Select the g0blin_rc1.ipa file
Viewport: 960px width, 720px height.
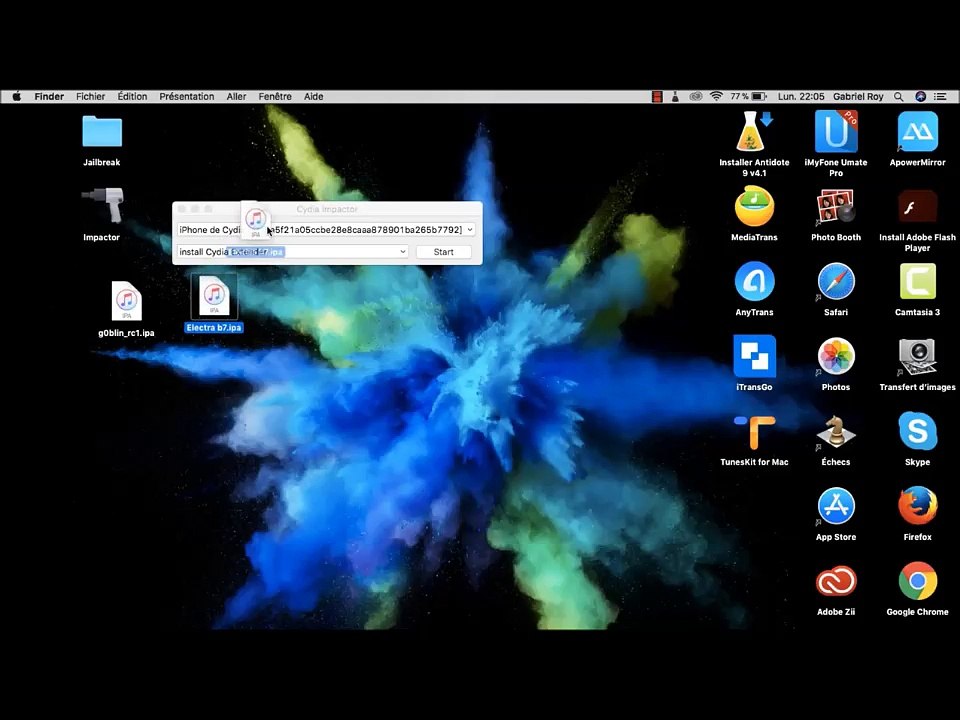point(126,301)
